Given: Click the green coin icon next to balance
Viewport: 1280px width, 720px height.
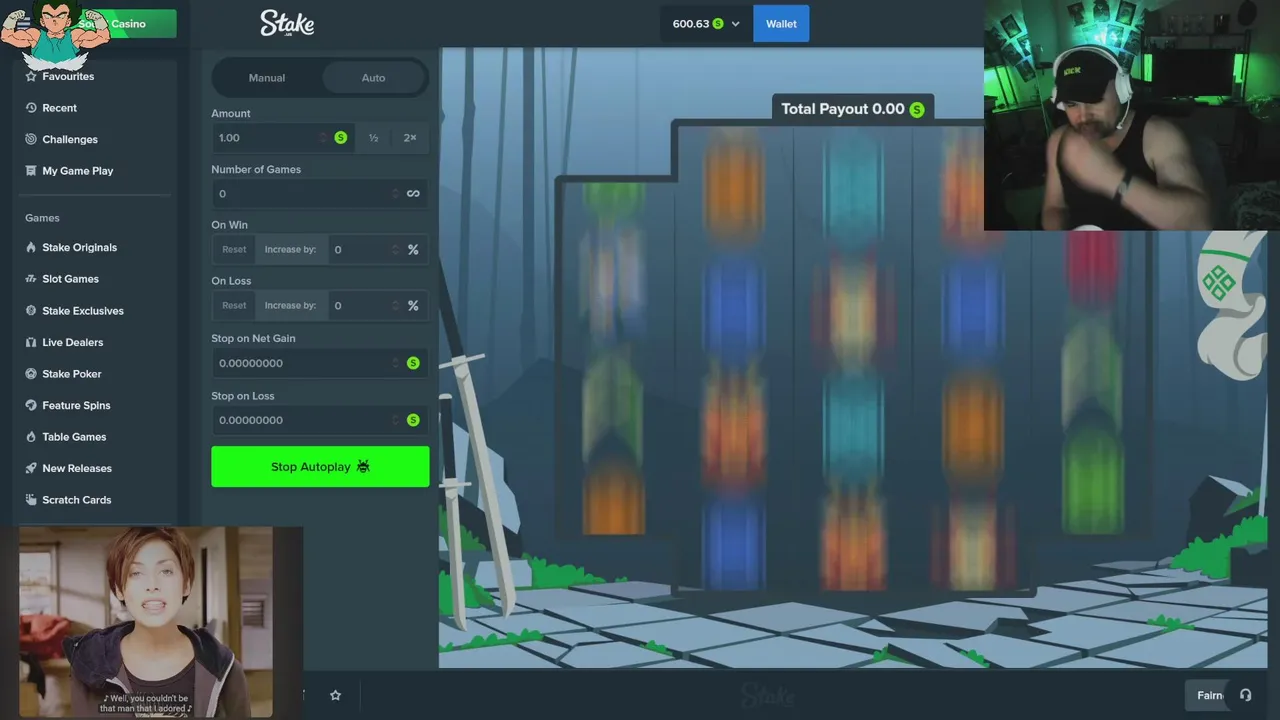Looking at the screenshot, I should pos(718,24).
